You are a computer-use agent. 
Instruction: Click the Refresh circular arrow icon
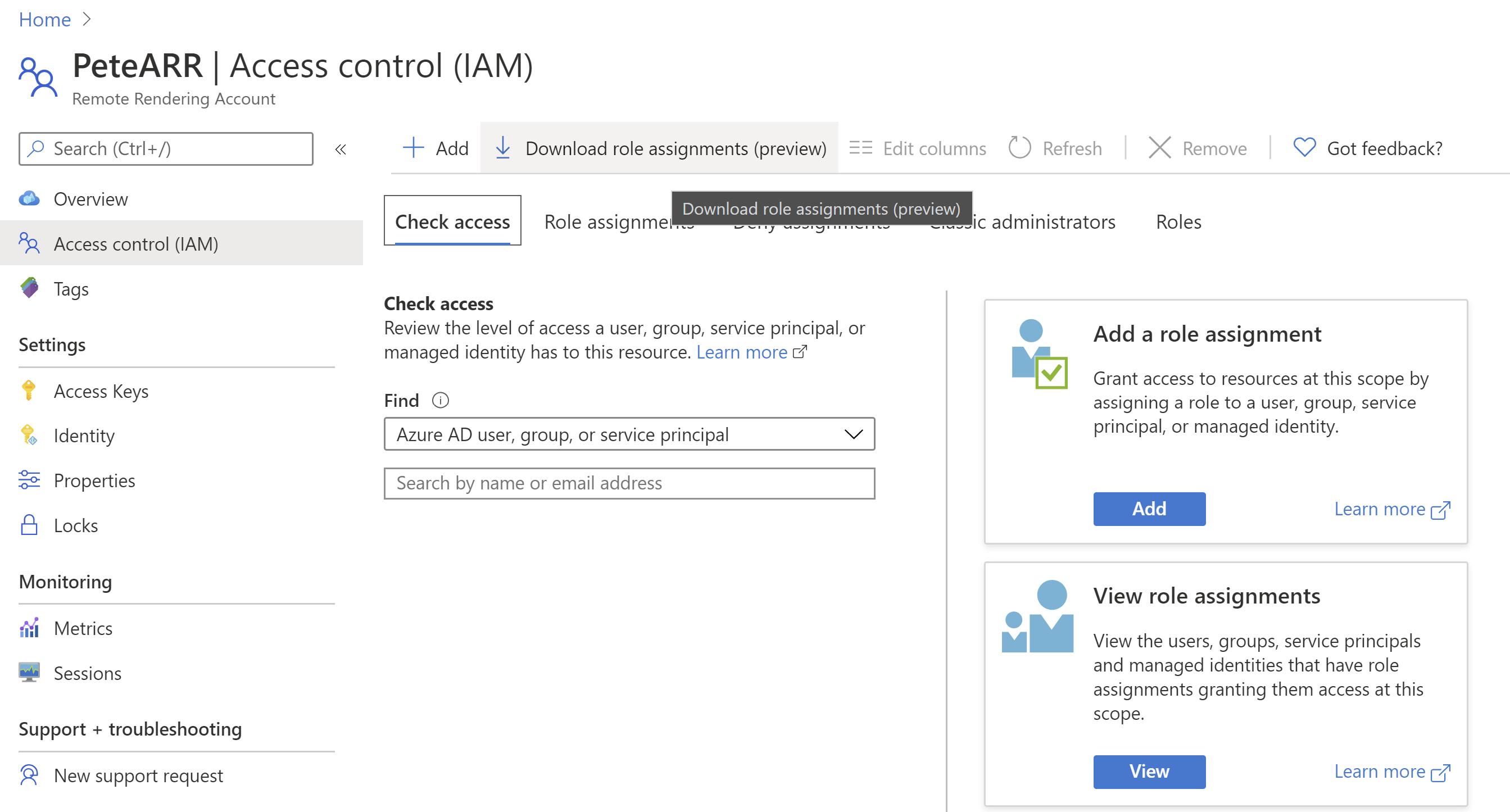1019,148
